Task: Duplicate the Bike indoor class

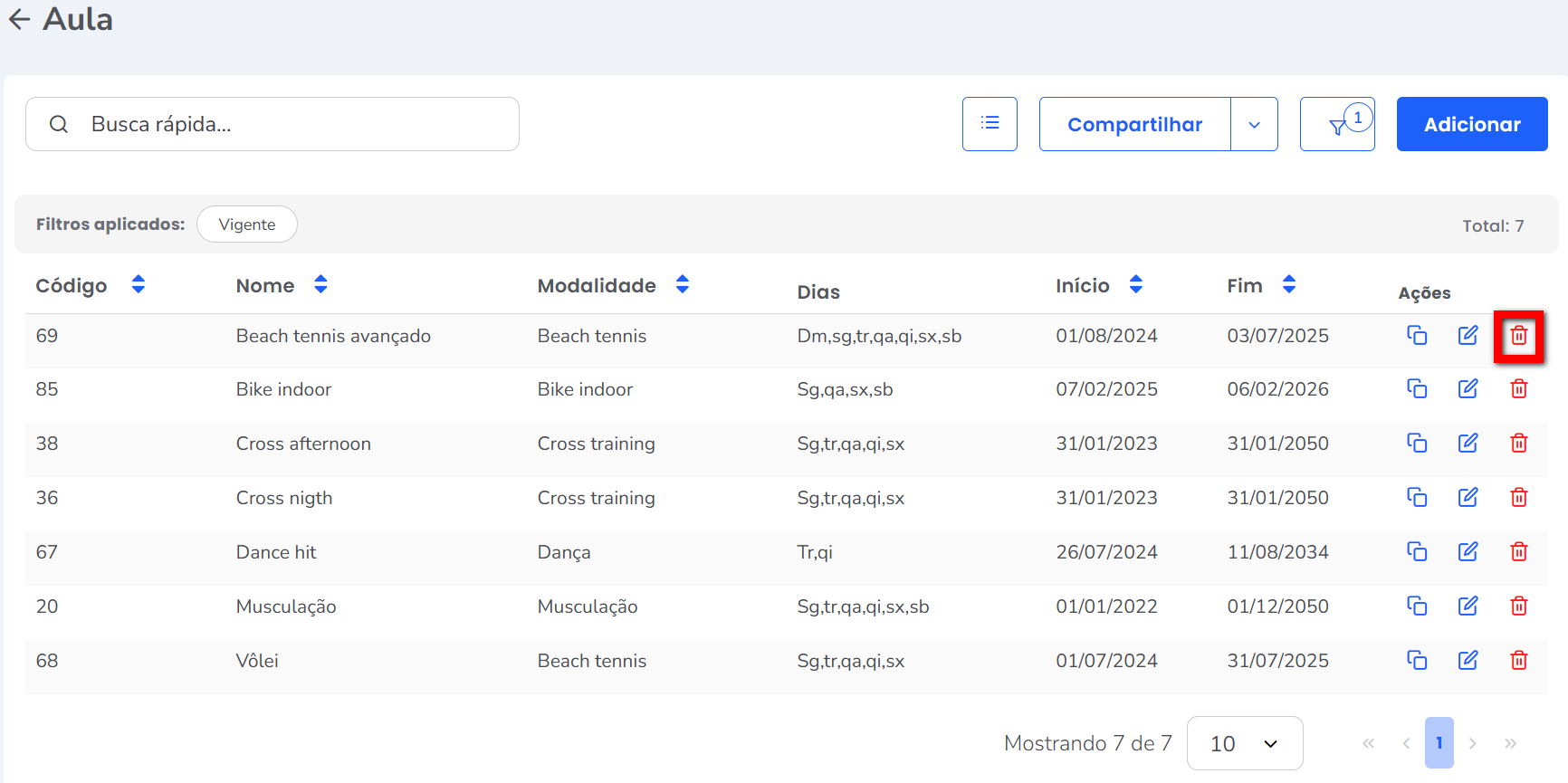Action: pos(1417,388)
